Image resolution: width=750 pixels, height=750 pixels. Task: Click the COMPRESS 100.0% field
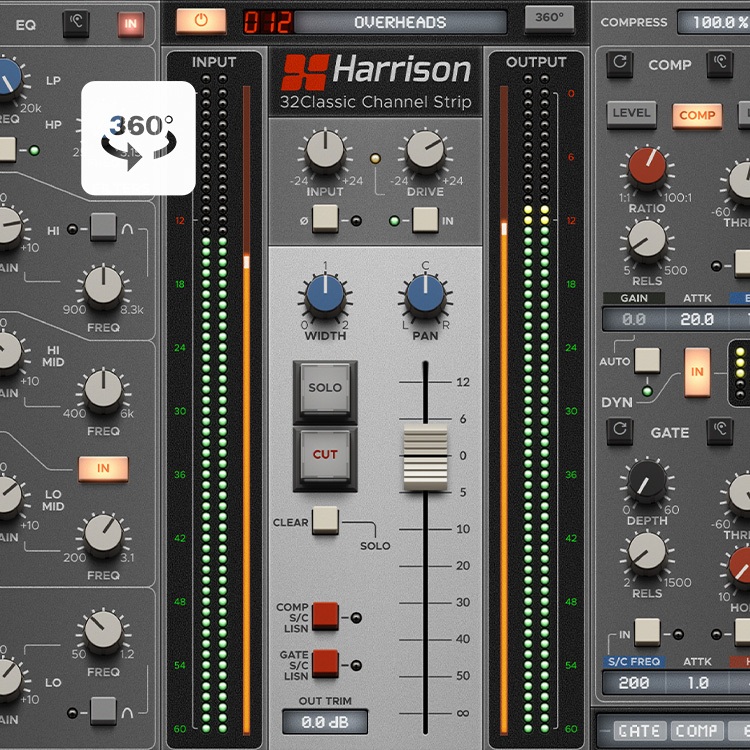(x=714, y=22)
